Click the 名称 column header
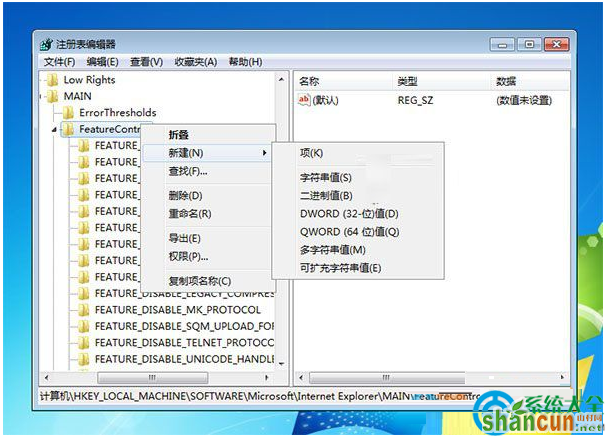 click(344, 81)
